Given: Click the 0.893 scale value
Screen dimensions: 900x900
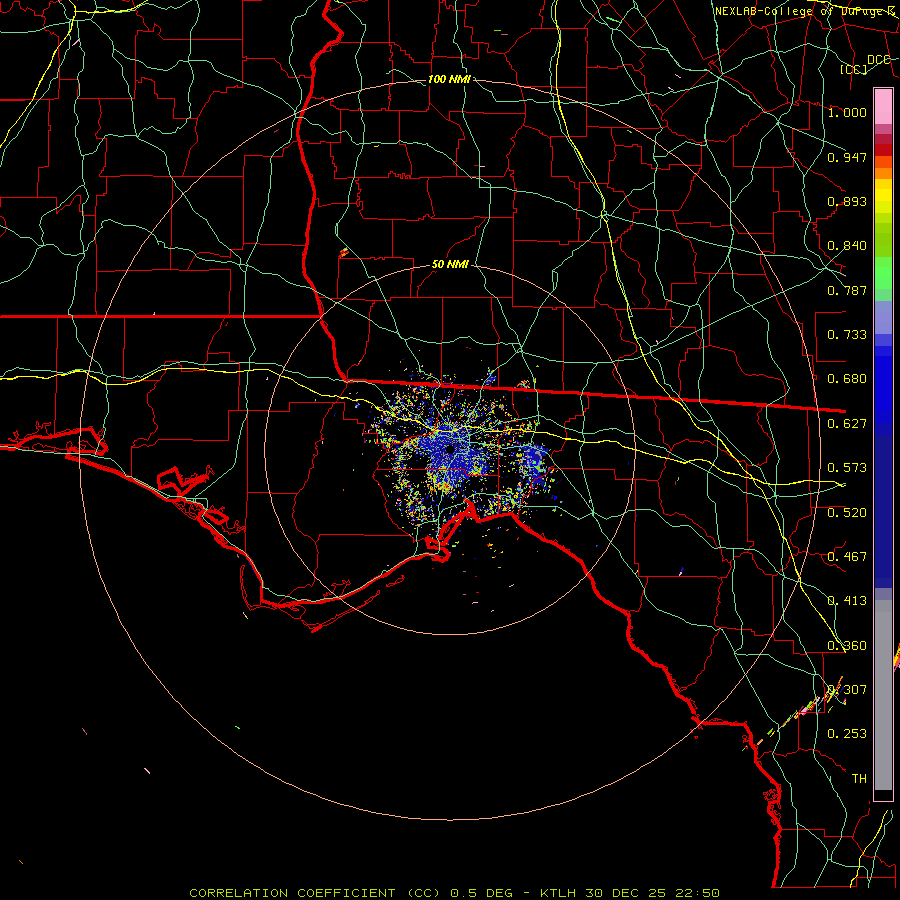Looking at the screenshot, I should [x=847, y=201].
